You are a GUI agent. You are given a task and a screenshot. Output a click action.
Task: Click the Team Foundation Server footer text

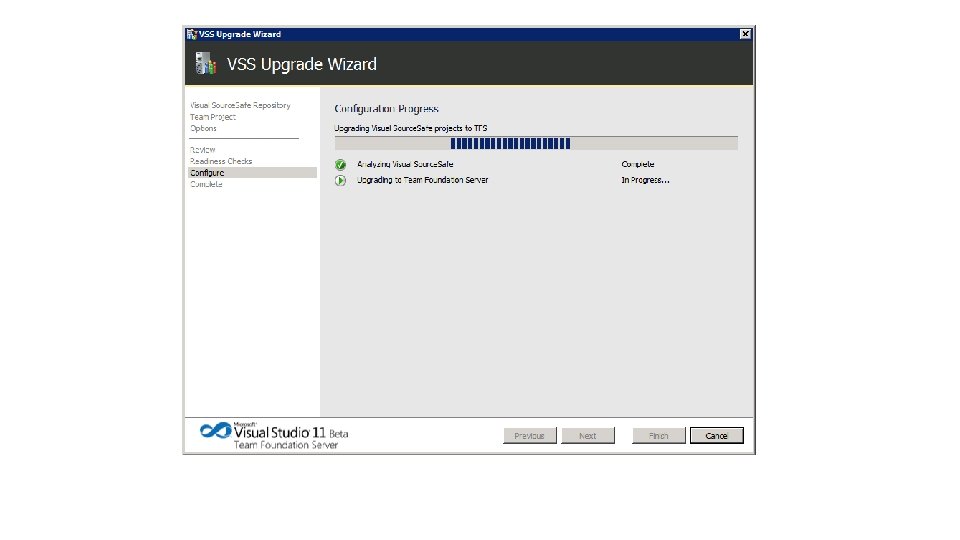pyautogui.click(x=285, y=445)
